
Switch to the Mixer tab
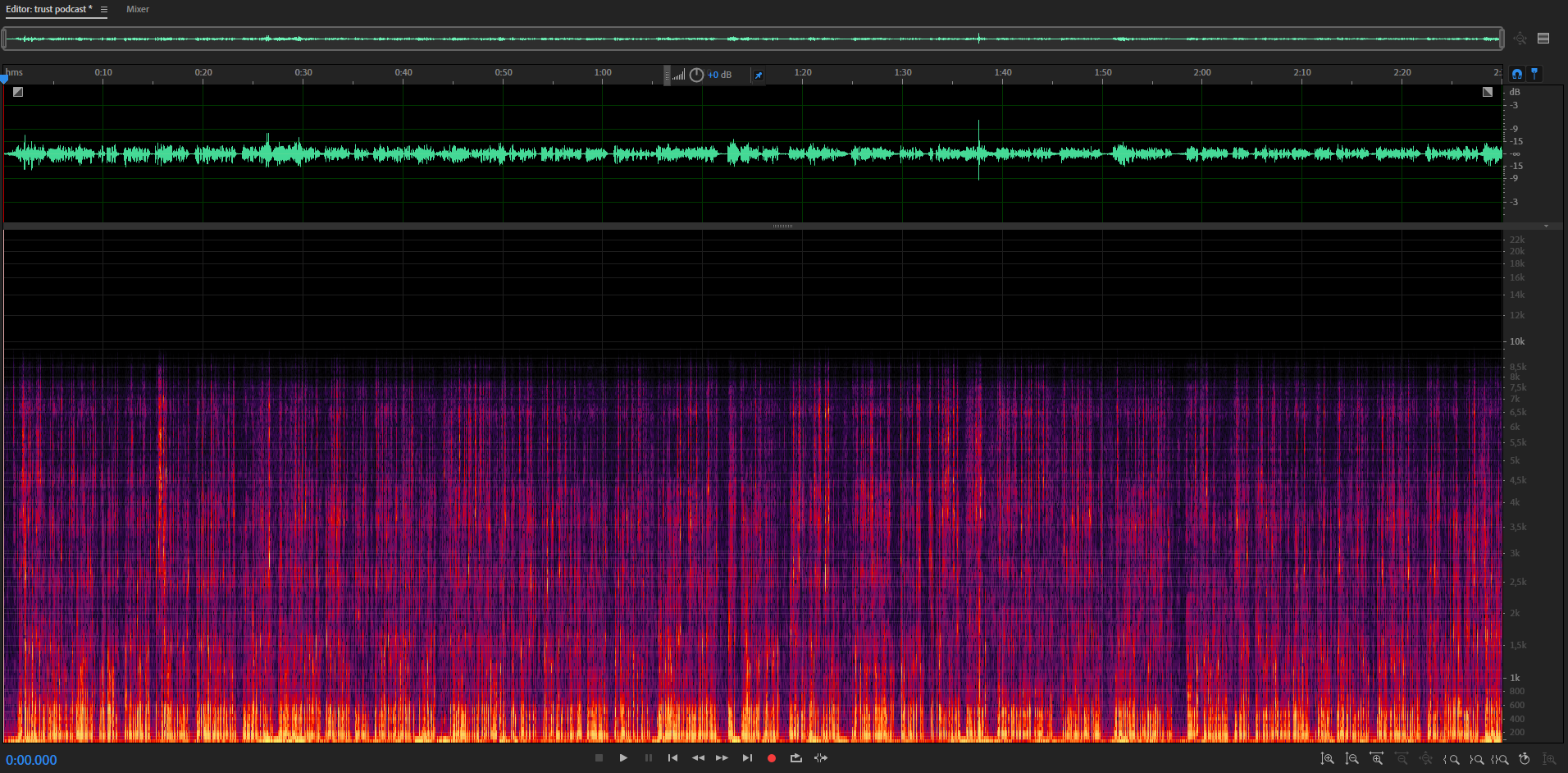138,10
